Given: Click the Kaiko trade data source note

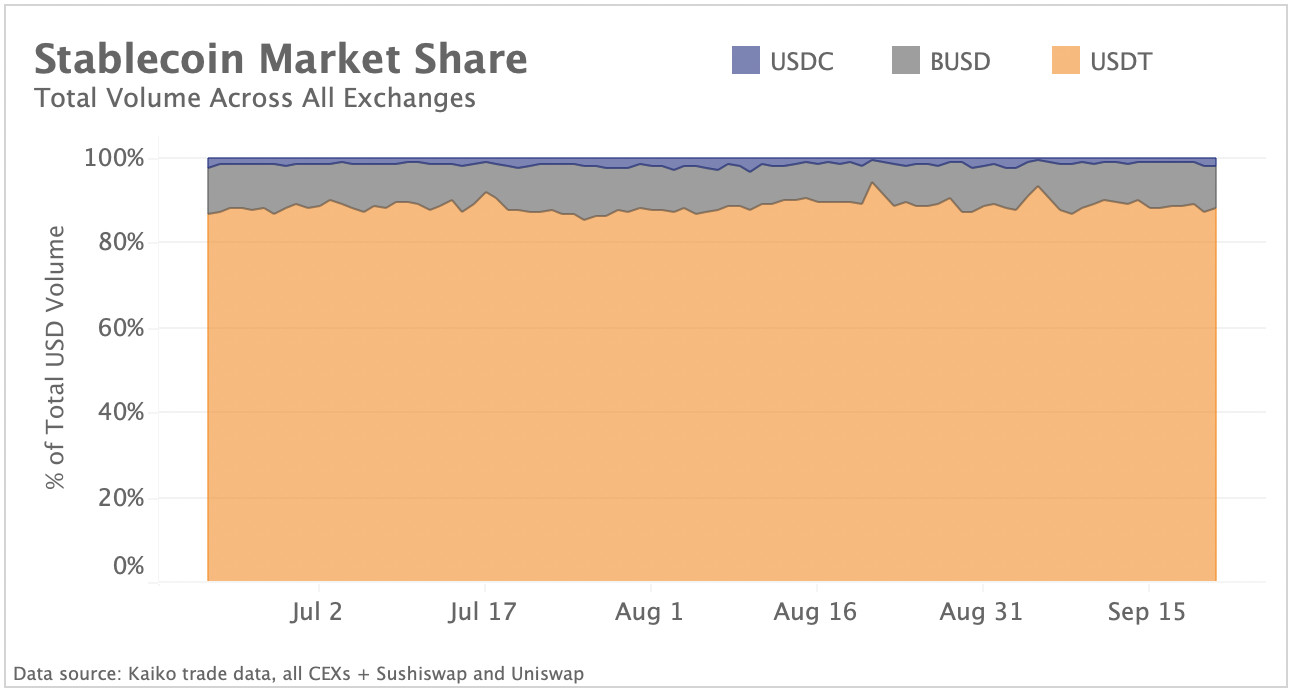Looking at the screenshot, I should [x=298, y=673].
